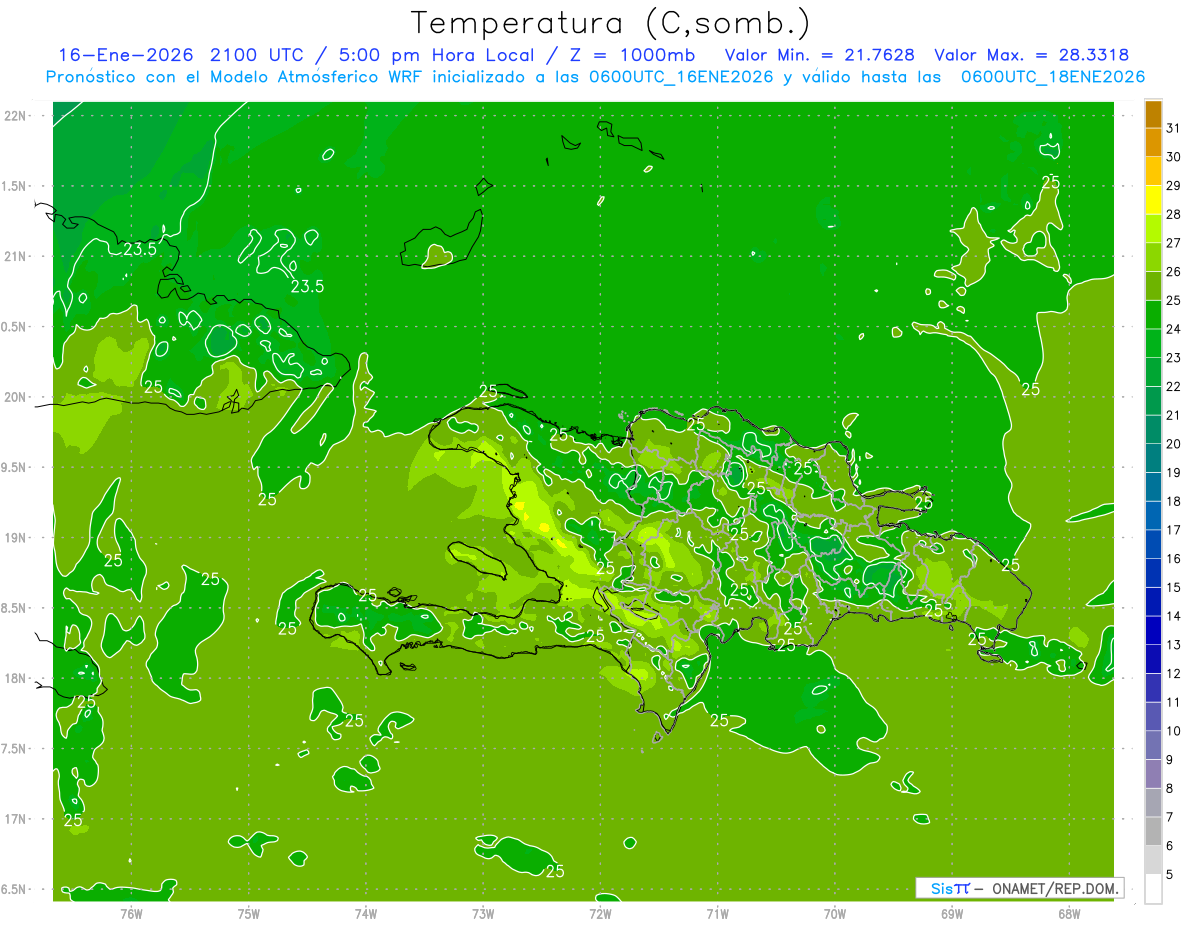Click the '74W' longitude axis label

click(x=366, y=913)
